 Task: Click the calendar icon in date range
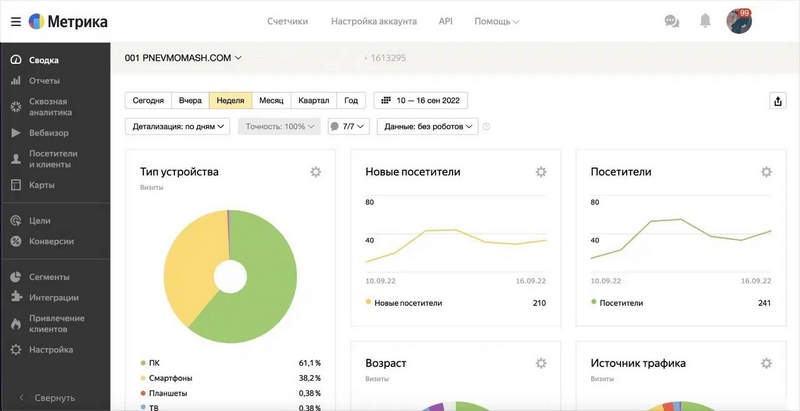(x=386, y=100)
